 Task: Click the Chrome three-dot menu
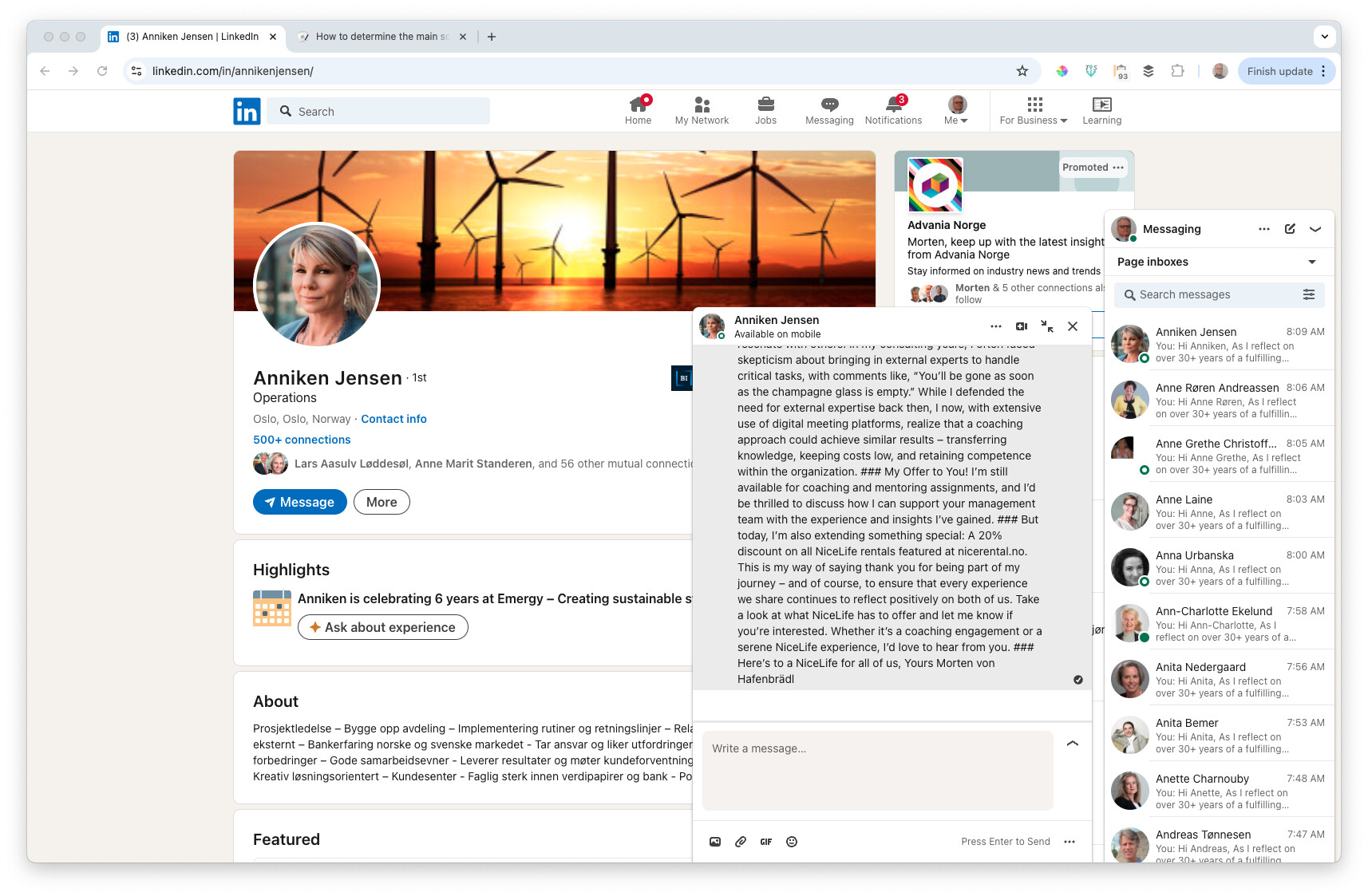coord(1323,71)
